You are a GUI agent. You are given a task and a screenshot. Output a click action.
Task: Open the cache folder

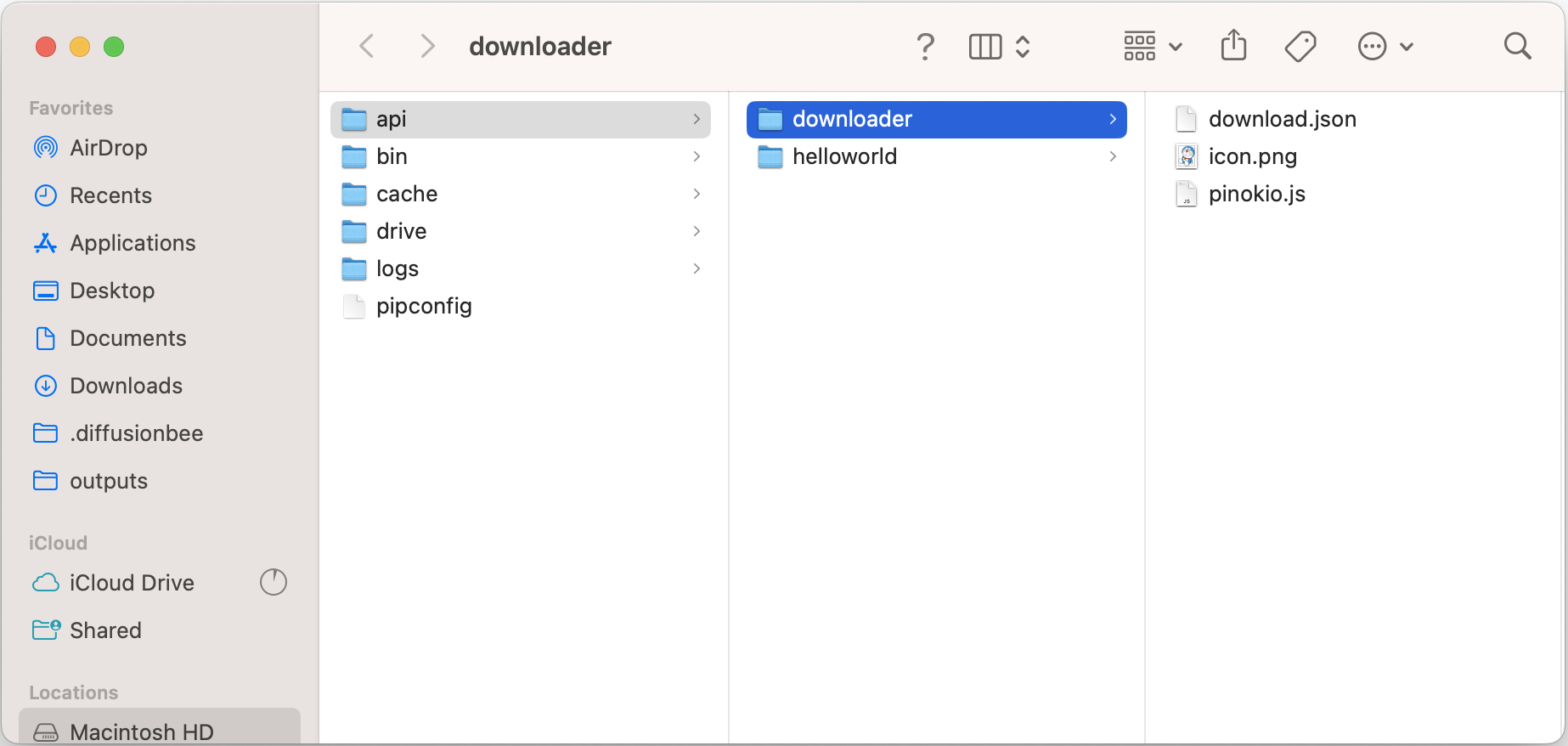click(406, 194)
